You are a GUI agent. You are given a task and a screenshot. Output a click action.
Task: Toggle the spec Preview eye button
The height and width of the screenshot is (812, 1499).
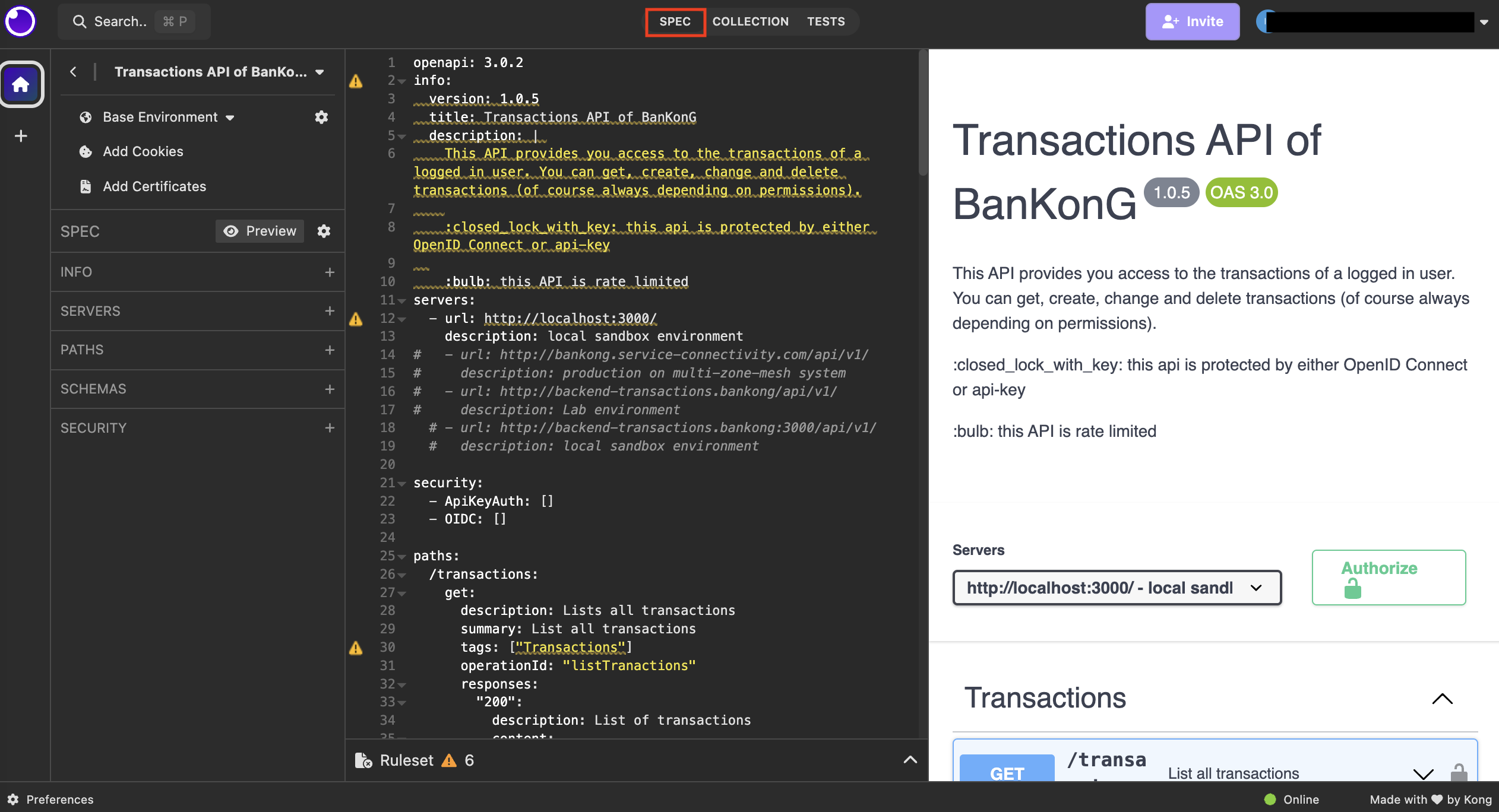(x=260, y=231)
